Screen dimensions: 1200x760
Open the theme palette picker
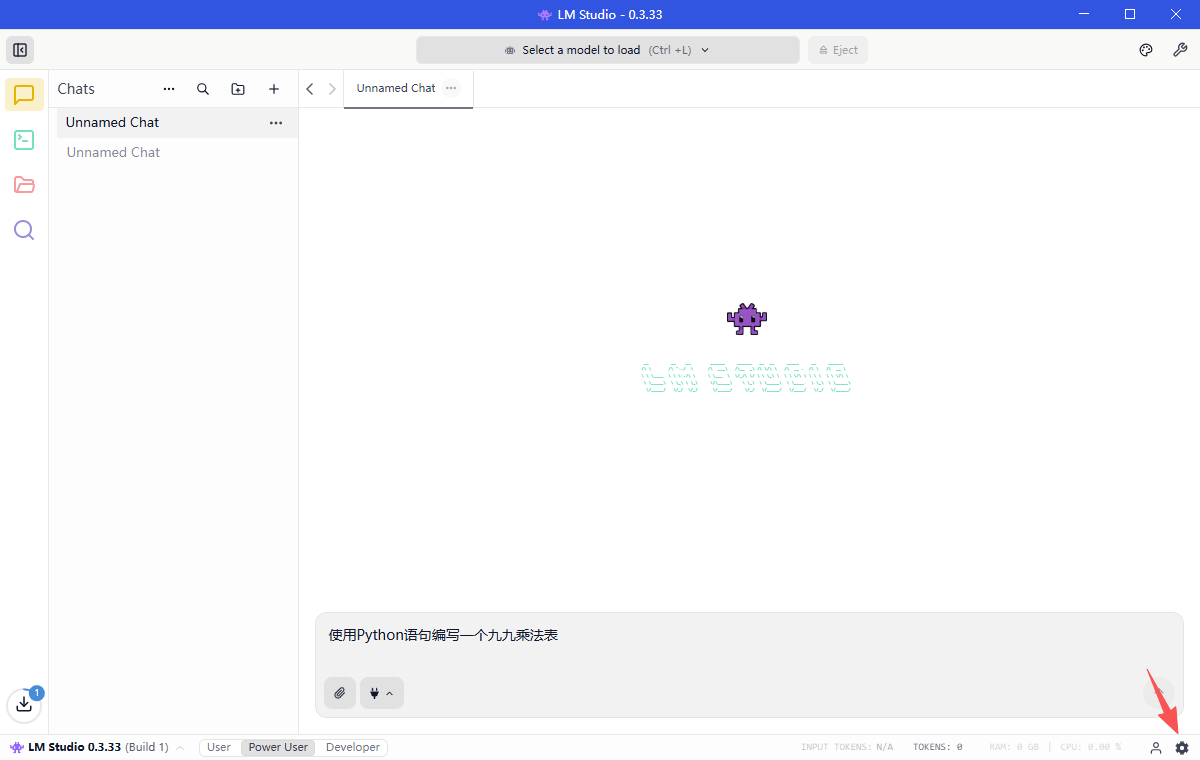click(1145, 49)
